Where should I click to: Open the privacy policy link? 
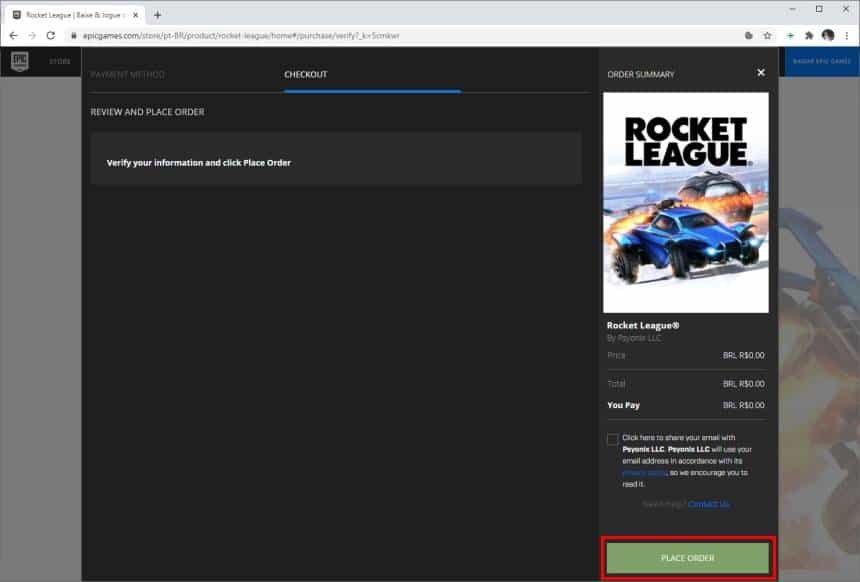pos(644,473)
